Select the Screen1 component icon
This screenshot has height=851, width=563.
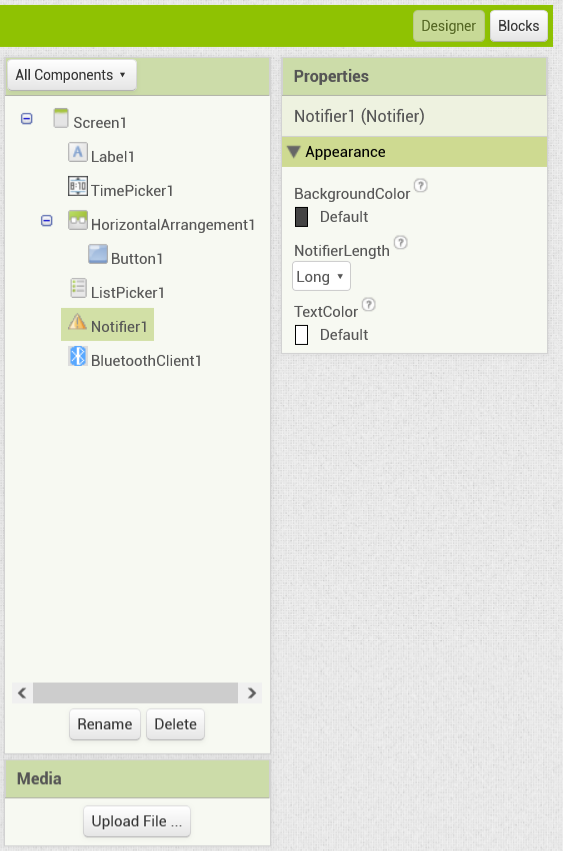(x=61, y=118)
